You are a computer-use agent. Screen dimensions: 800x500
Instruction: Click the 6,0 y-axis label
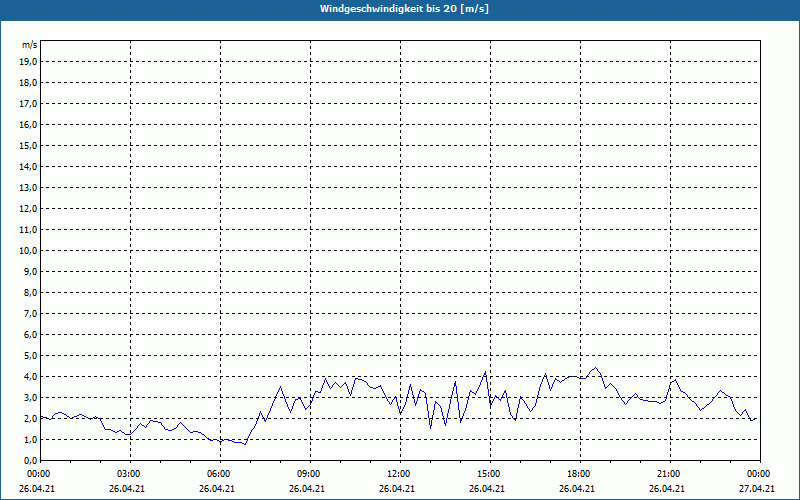pyautogui.click(x=30, y=335)
